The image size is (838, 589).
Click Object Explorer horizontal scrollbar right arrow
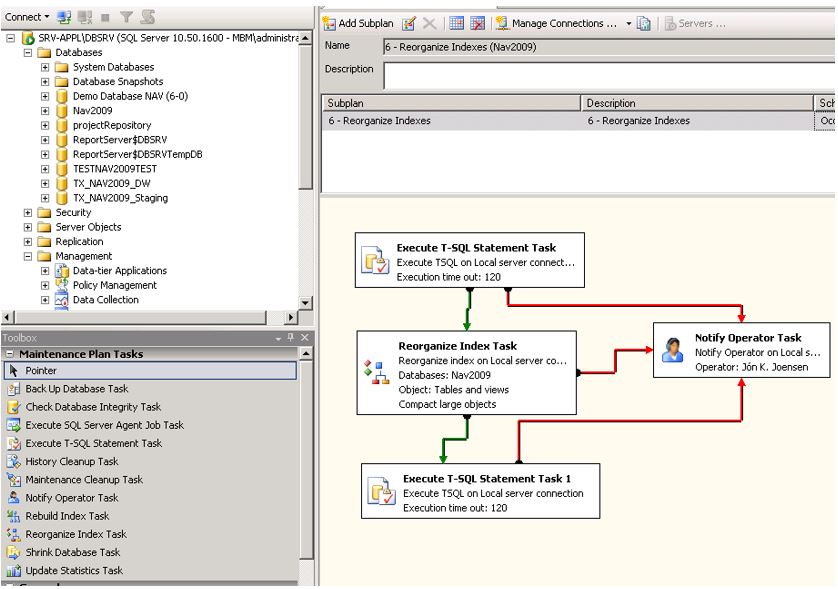[290, 317]
